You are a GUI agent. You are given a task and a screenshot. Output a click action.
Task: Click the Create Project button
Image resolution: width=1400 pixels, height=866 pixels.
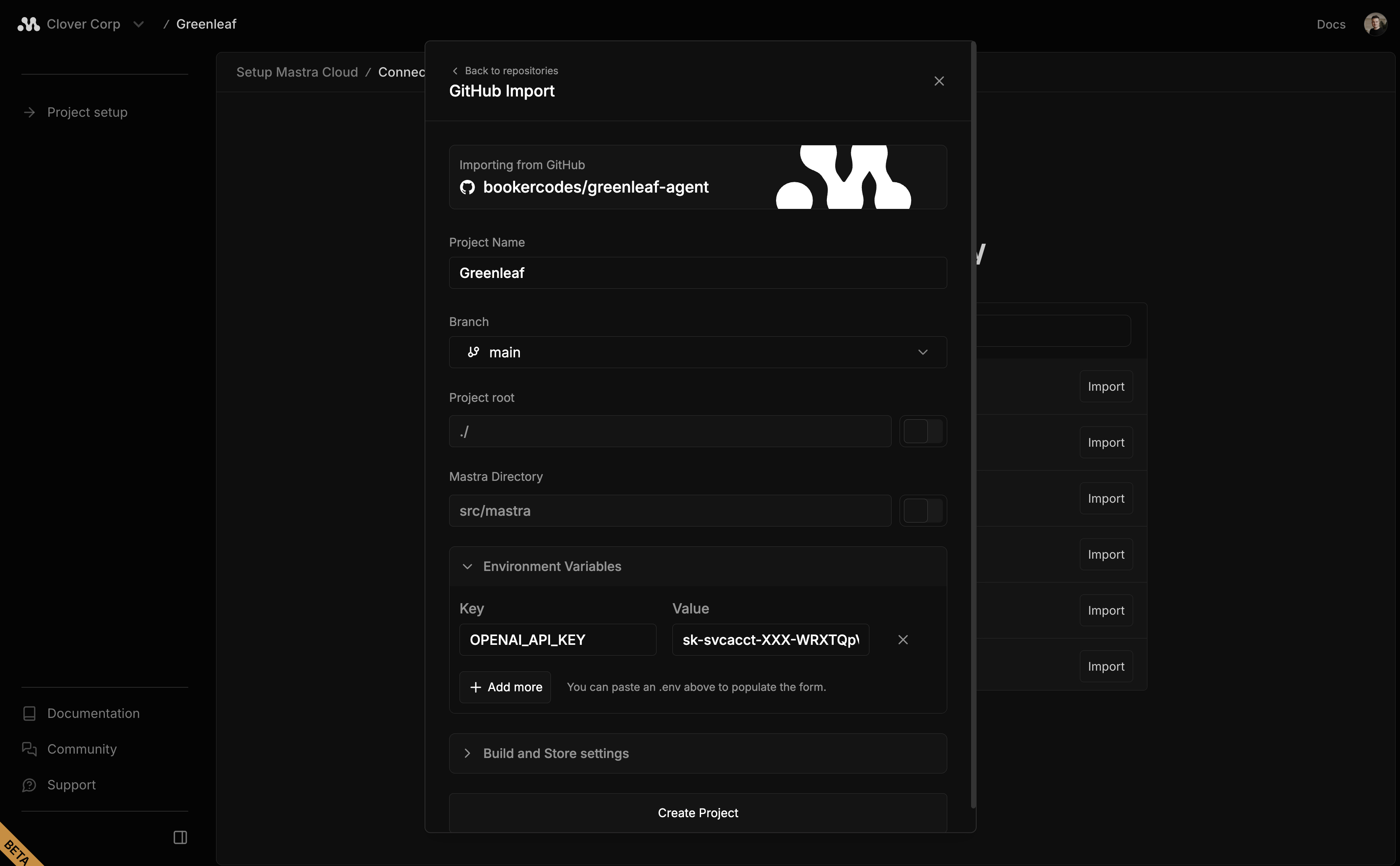point(697,812)
